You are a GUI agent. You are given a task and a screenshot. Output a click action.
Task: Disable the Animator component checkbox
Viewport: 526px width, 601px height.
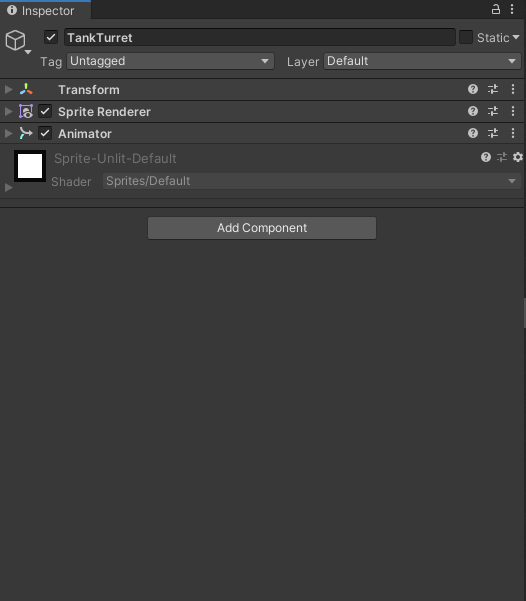45,133
